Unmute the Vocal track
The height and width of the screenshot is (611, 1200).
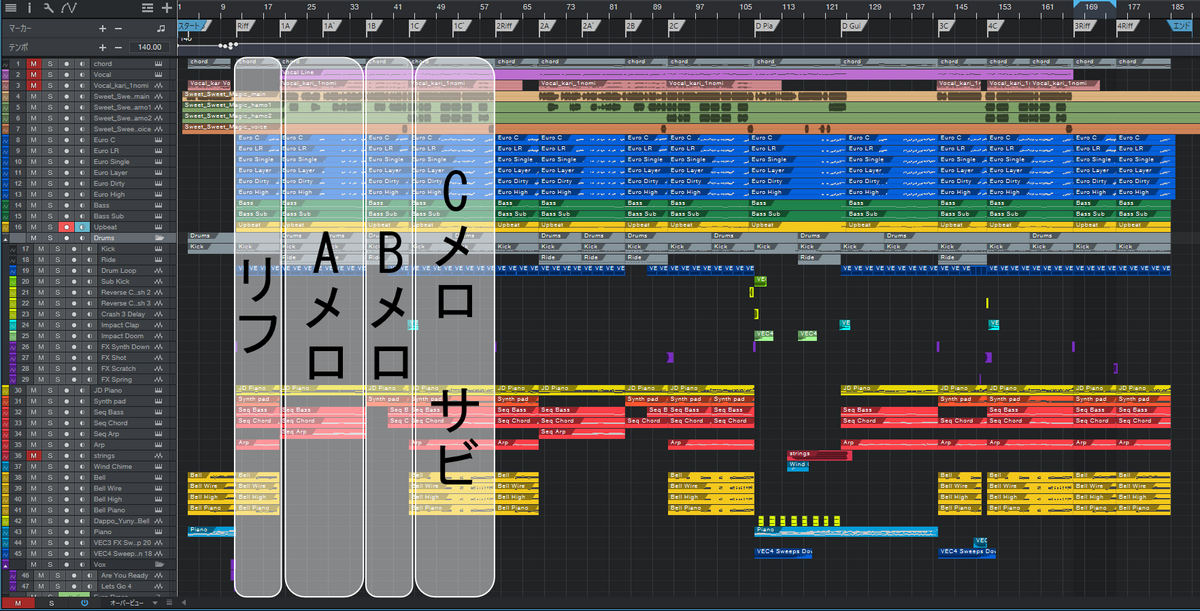click(32, 74)
